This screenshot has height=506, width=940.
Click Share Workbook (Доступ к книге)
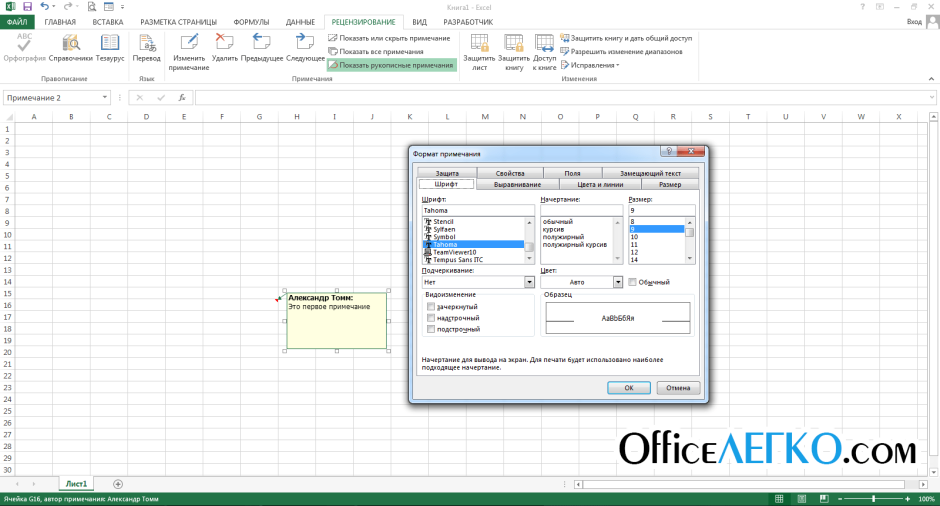click(x=544, y=52)
